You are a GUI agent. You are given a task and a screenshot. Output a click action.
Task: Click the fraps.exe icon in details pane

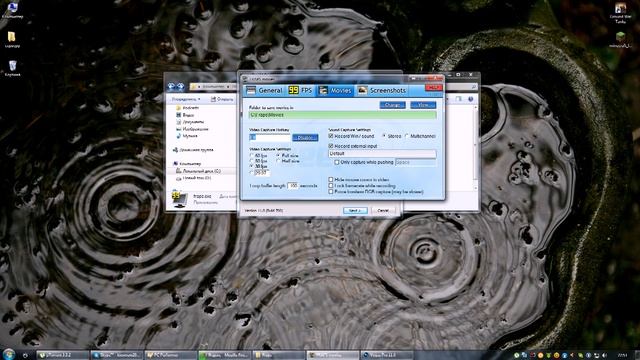pos(180,200)
